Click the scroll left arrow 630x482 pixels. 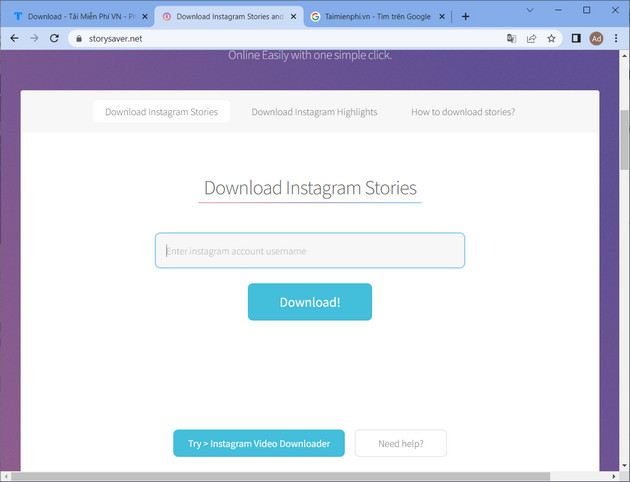point(5,476)
